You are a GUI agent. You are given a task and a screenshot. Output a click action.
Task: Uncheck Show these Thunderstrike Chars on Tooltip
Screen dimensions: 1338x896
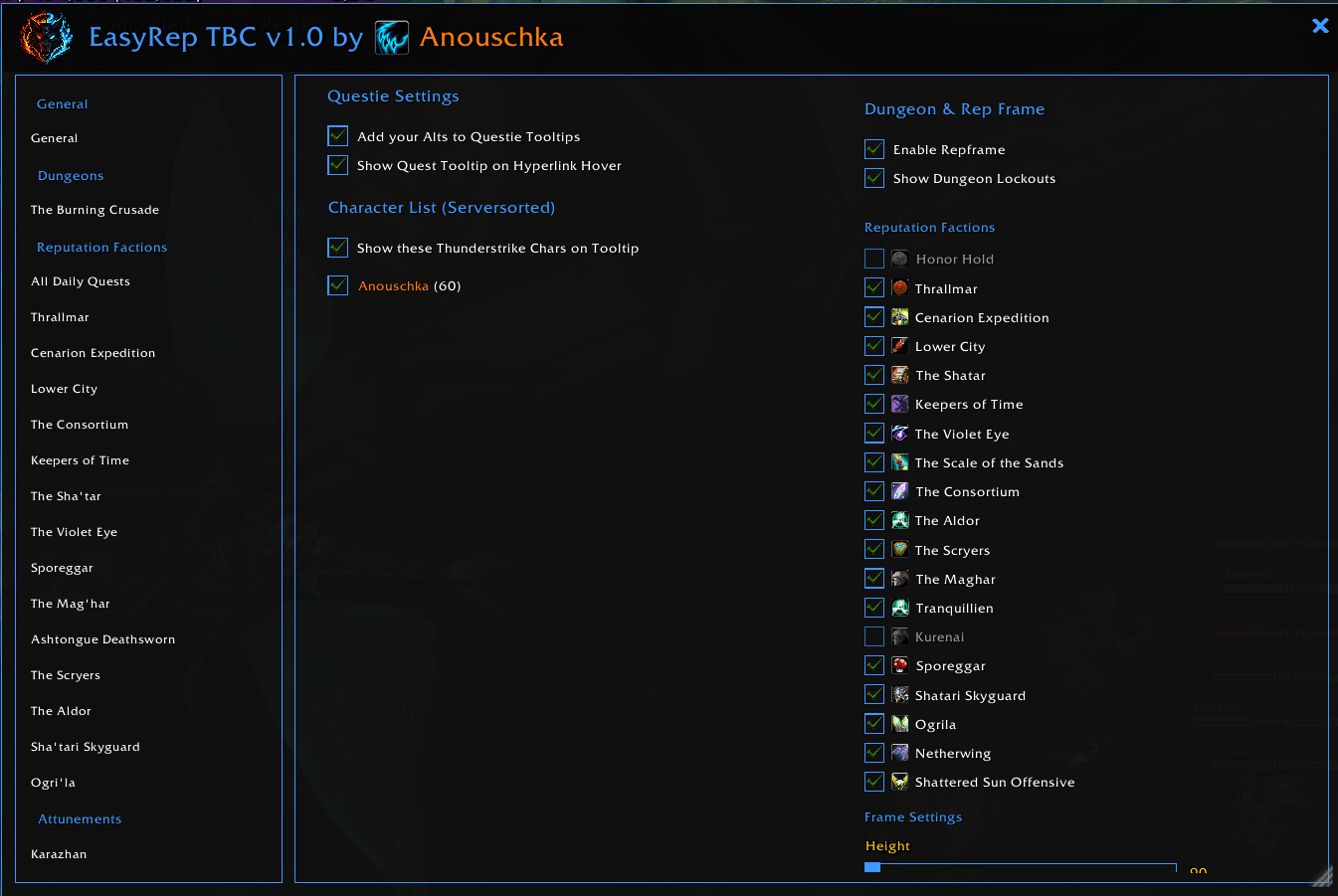(338, 248)
